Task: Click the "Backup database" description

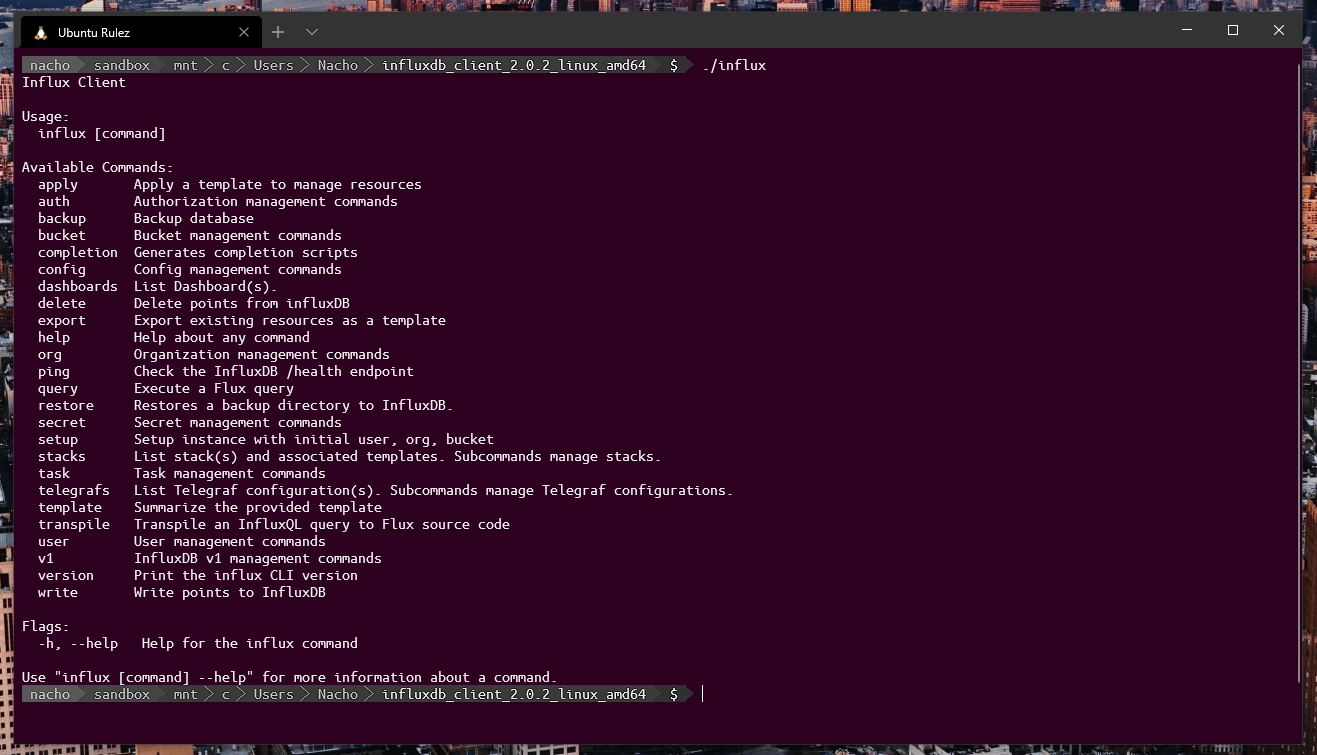Action: [x=194, y=219]
